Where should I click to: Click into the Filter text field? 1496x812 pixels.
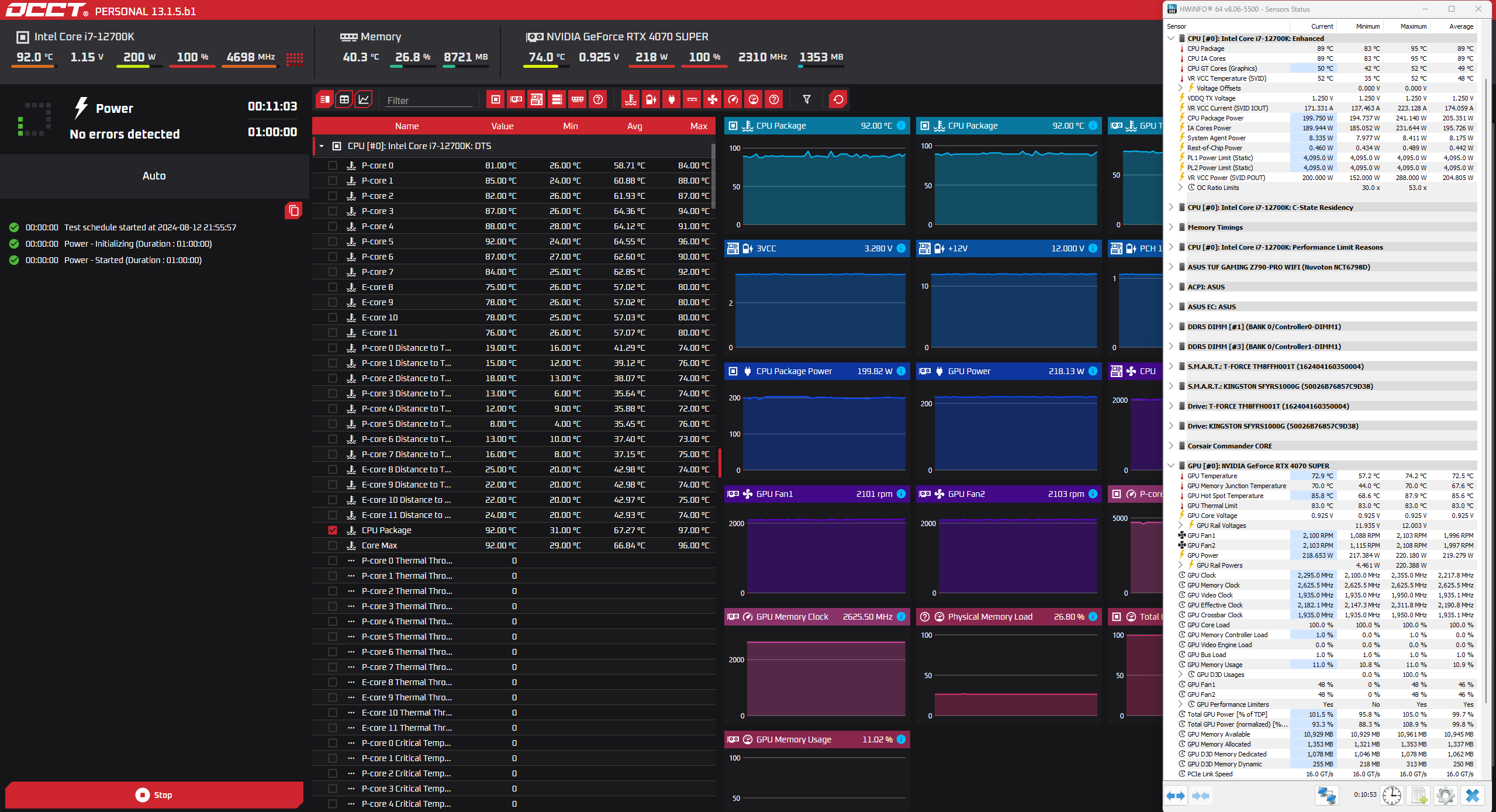(429, 101)
